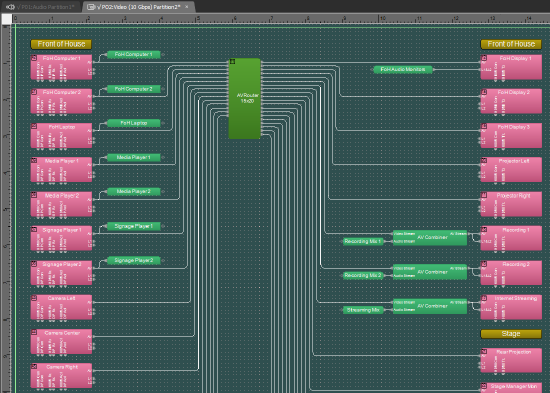Click the corner icon of FoH Display 2 block
Viewport: 550px width, 393px height.
click(x=484, y=92)
